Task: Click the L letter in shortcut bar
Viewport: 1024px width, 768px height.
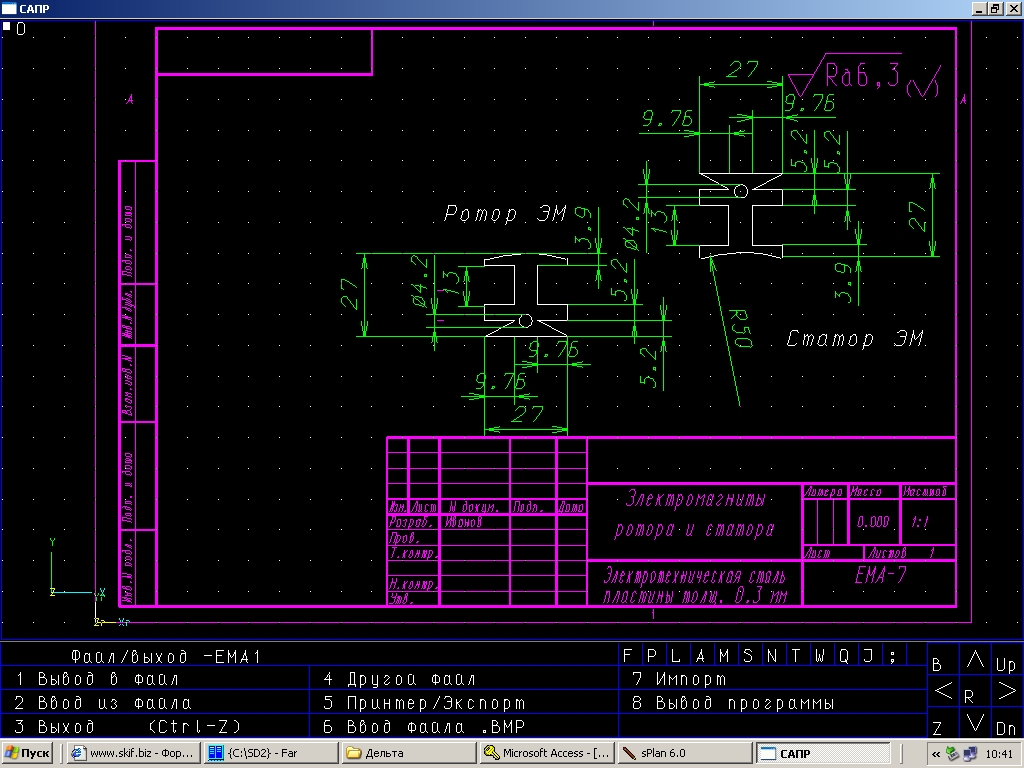Action: [676, 656]
